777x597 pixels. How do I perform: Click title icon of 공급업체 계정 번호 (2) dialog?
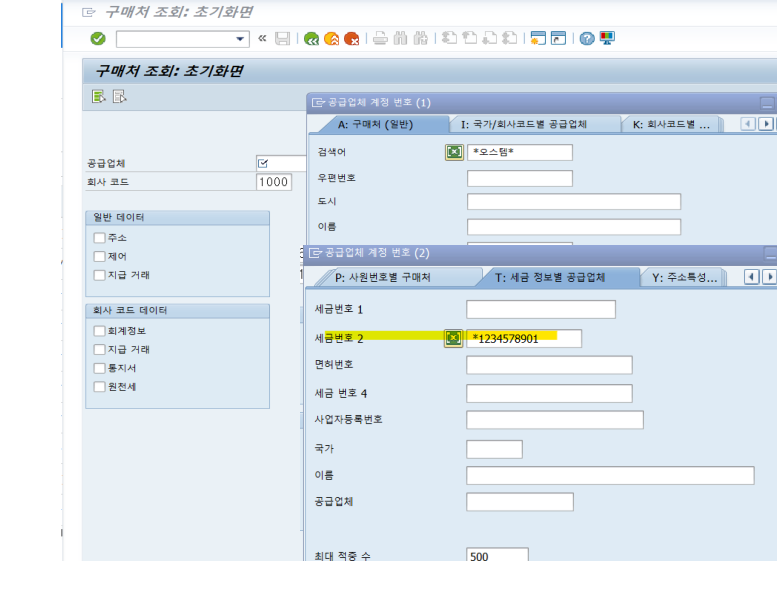[315, 253]
